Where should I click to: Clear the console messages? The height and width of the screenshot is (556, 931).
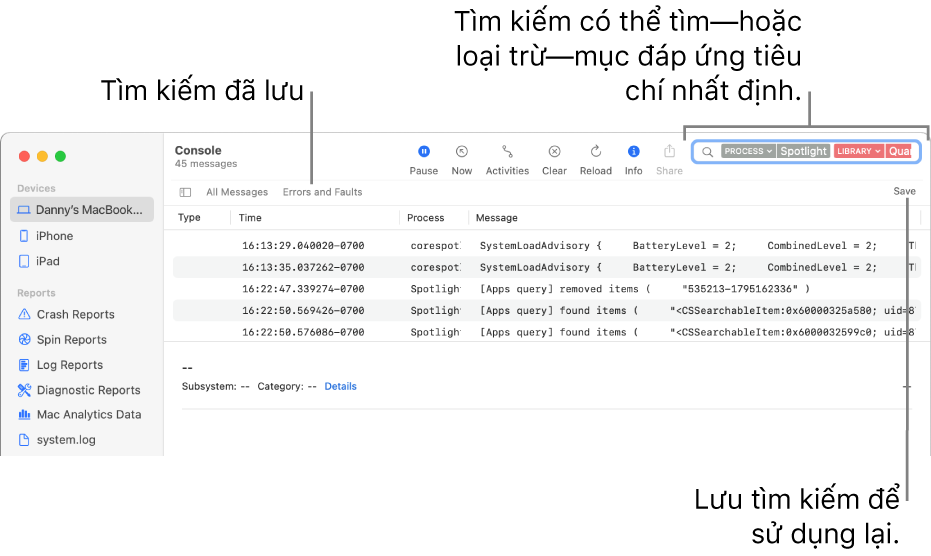coord(554,160)
